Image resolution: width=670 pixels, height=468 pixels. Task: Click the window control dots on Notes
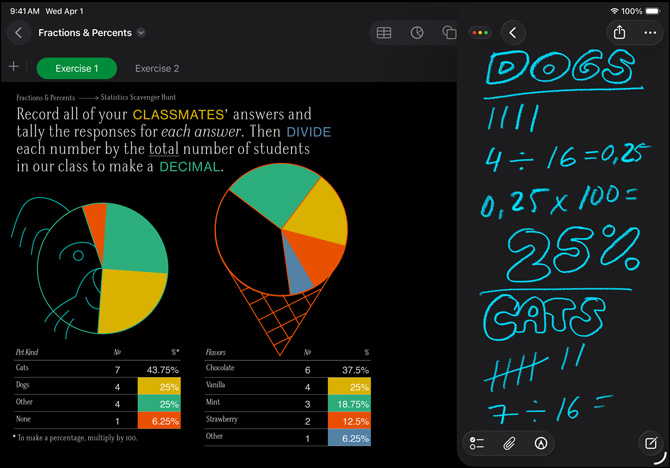(480, 33)
